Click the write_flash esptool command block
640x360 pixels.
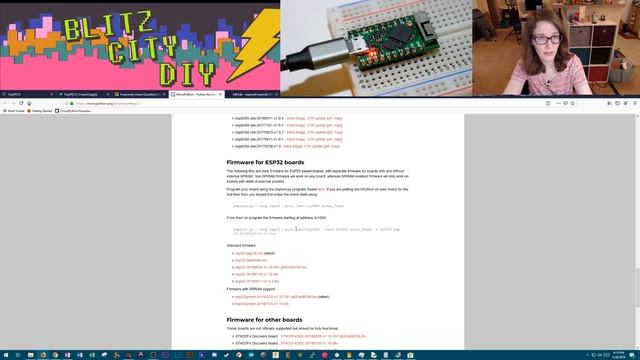(317, 231)
